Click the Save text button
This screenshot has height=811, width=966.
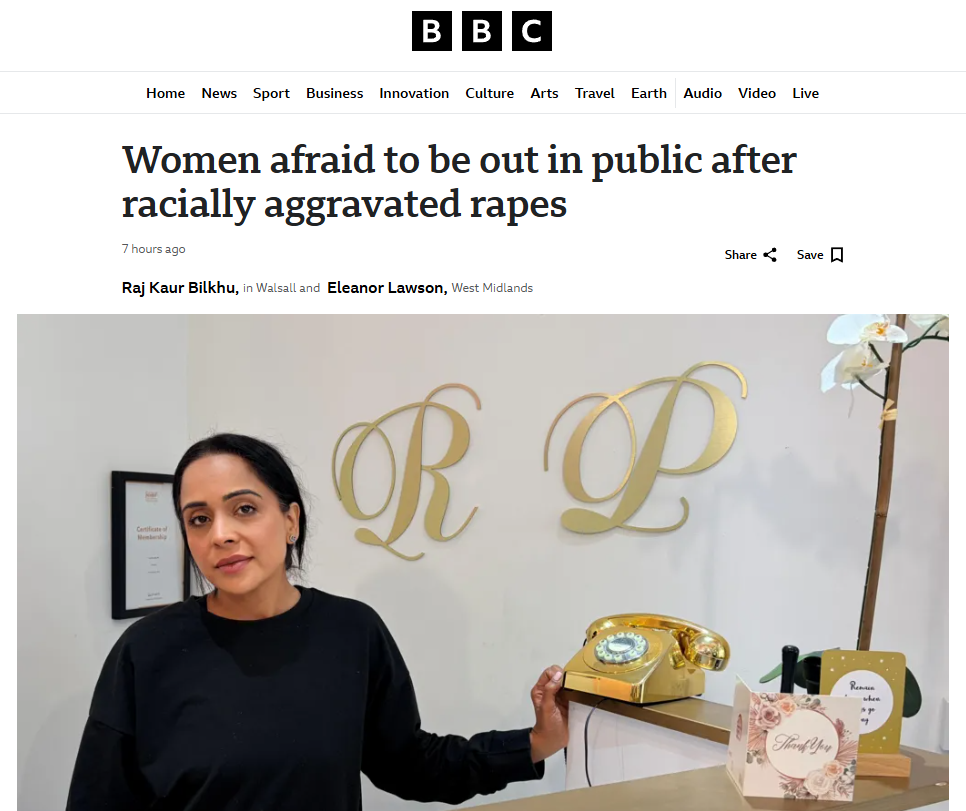tap(810, 255)
